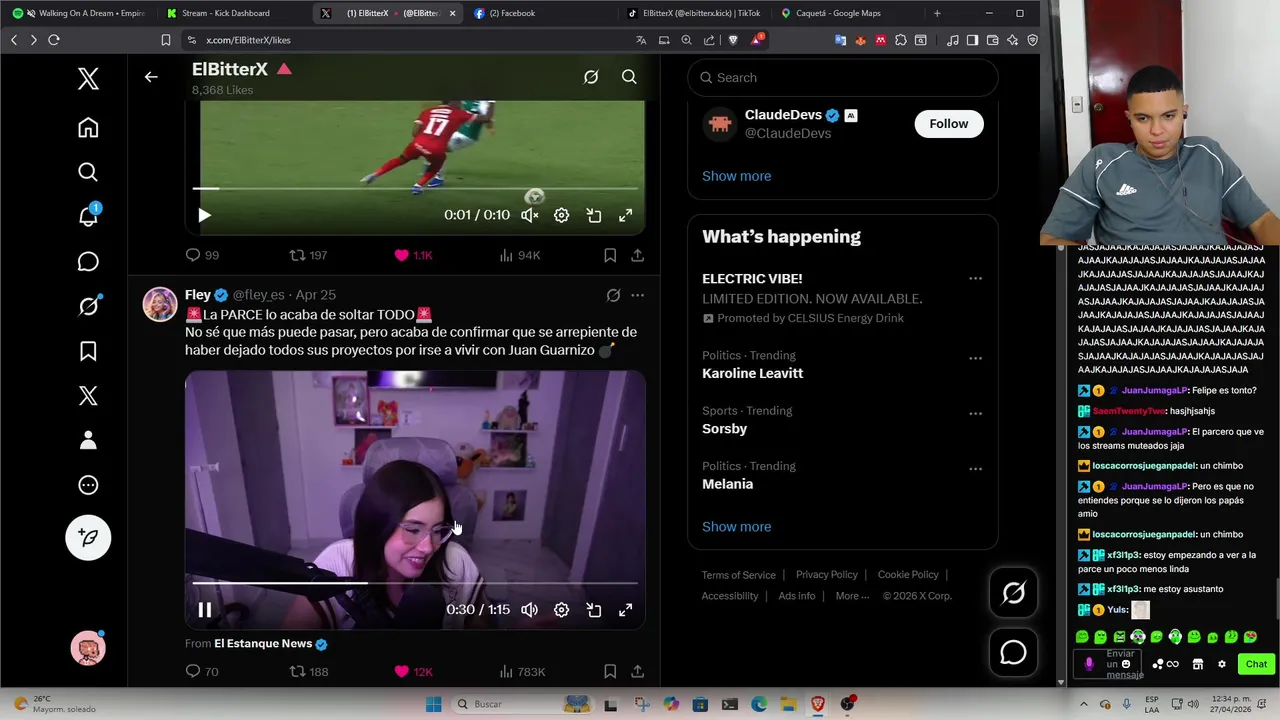Go back with the ElBitterX header arrow

coord(151,77)
